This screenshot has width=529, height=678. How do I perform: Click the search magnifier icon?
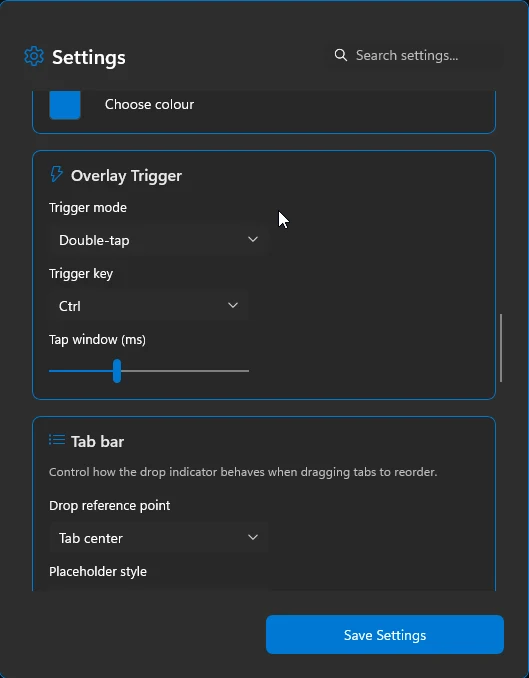click(340, 55)
